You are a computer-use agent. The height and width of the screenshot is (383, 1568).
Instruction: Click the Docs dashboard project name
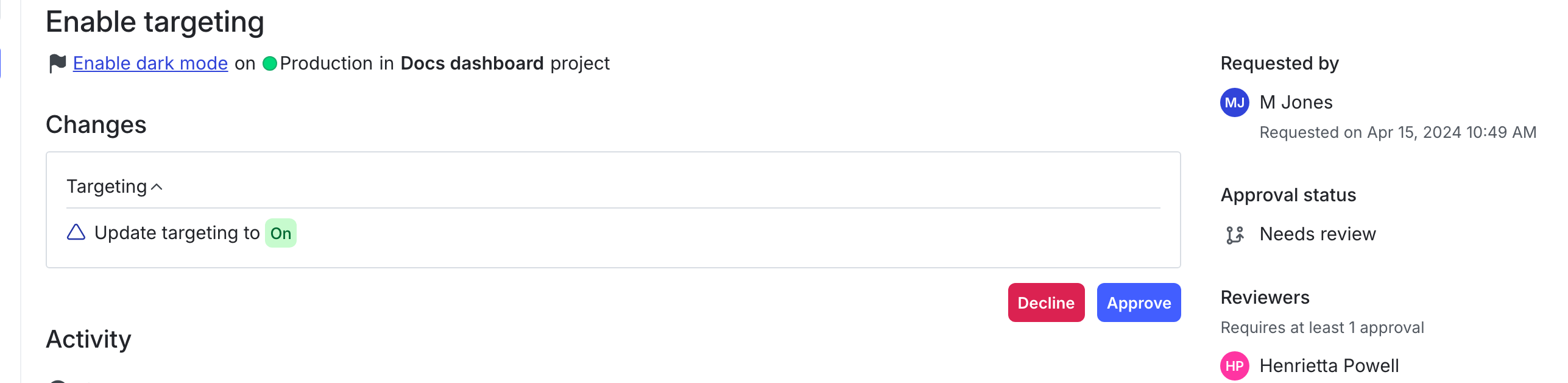click(x=472, y=63)
